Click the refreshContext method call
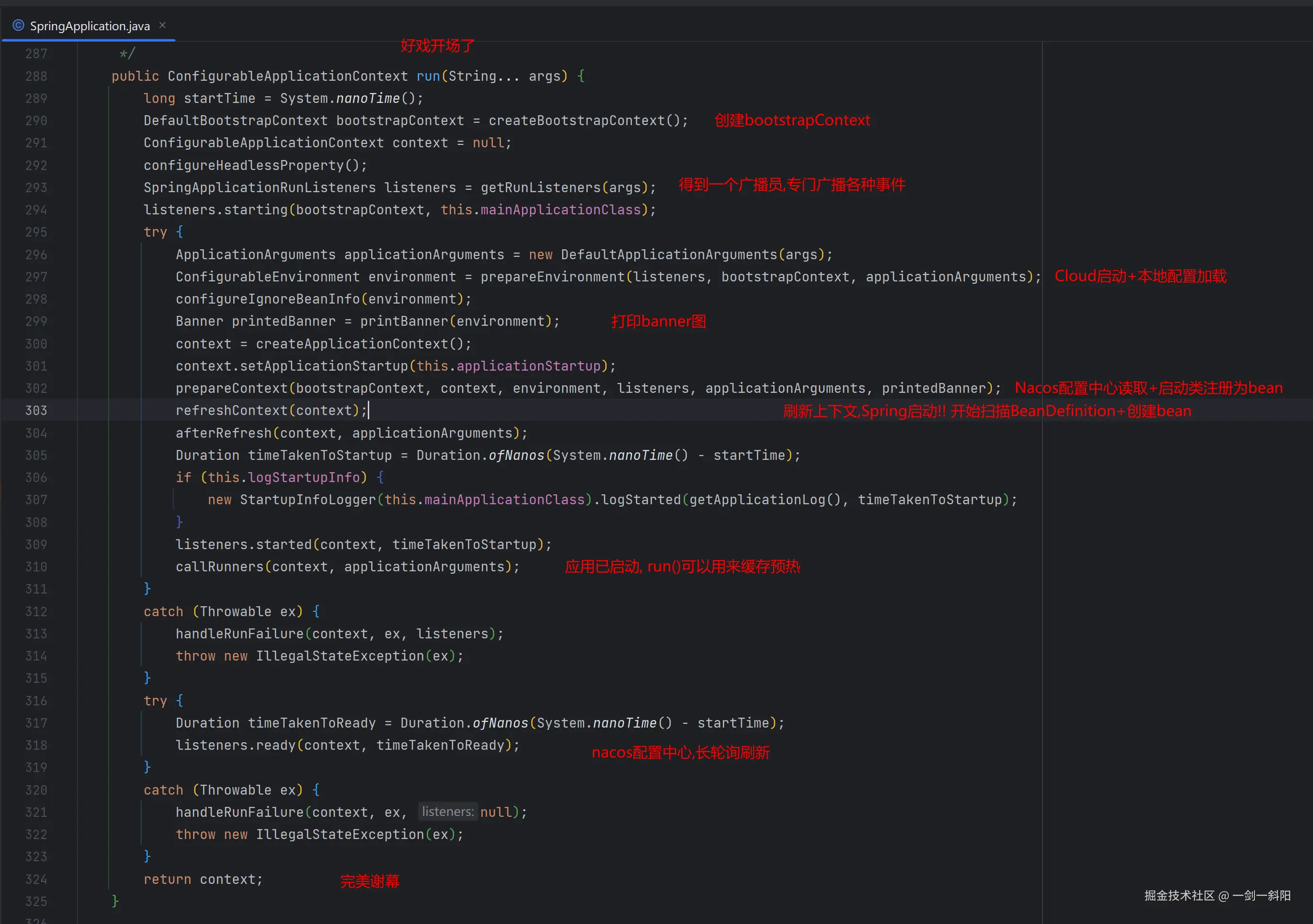 pyautogui.click(x=232, y=411)
